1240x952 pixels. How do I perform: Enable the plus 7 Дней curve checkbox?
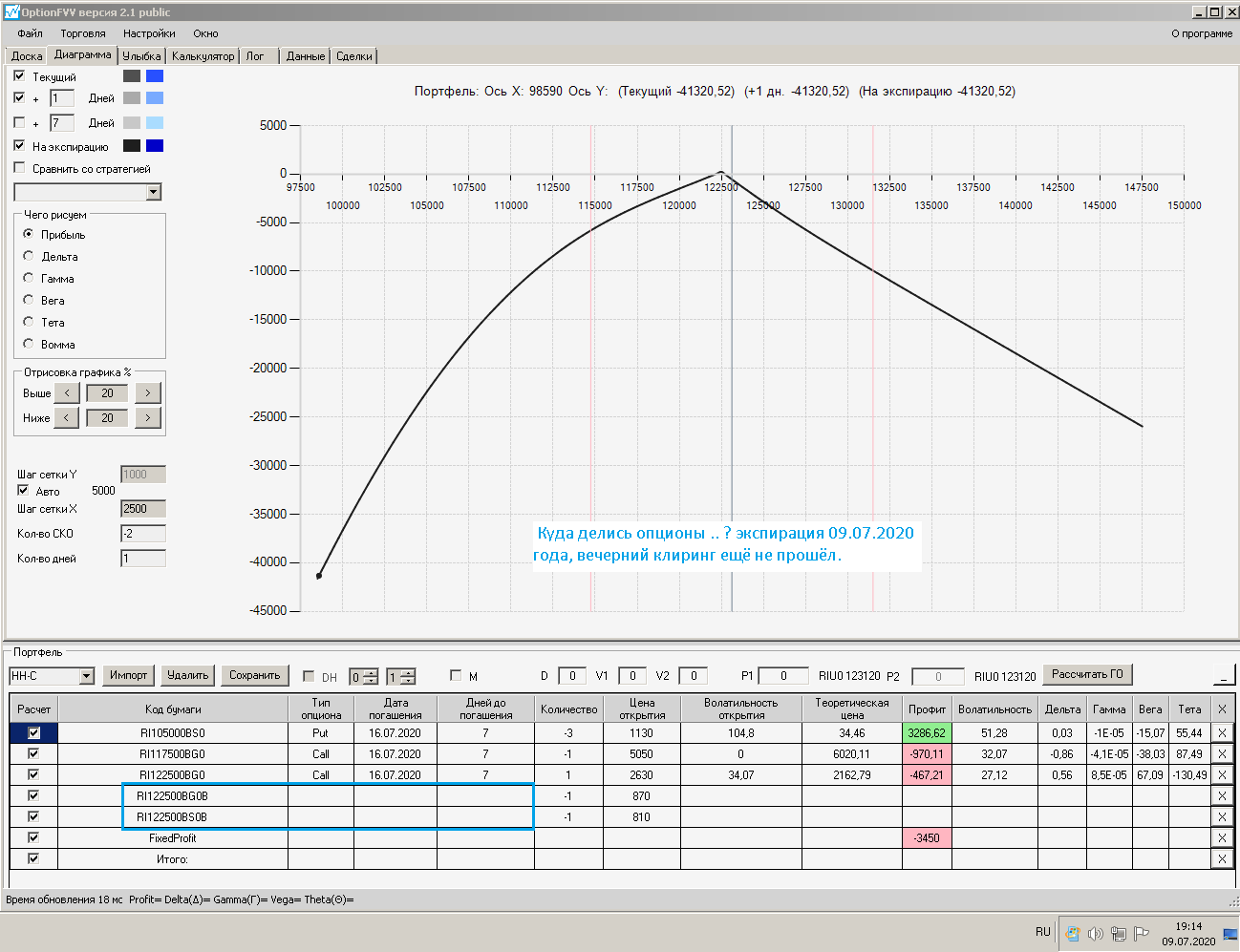pyautogui.click(x=19, y=122)
